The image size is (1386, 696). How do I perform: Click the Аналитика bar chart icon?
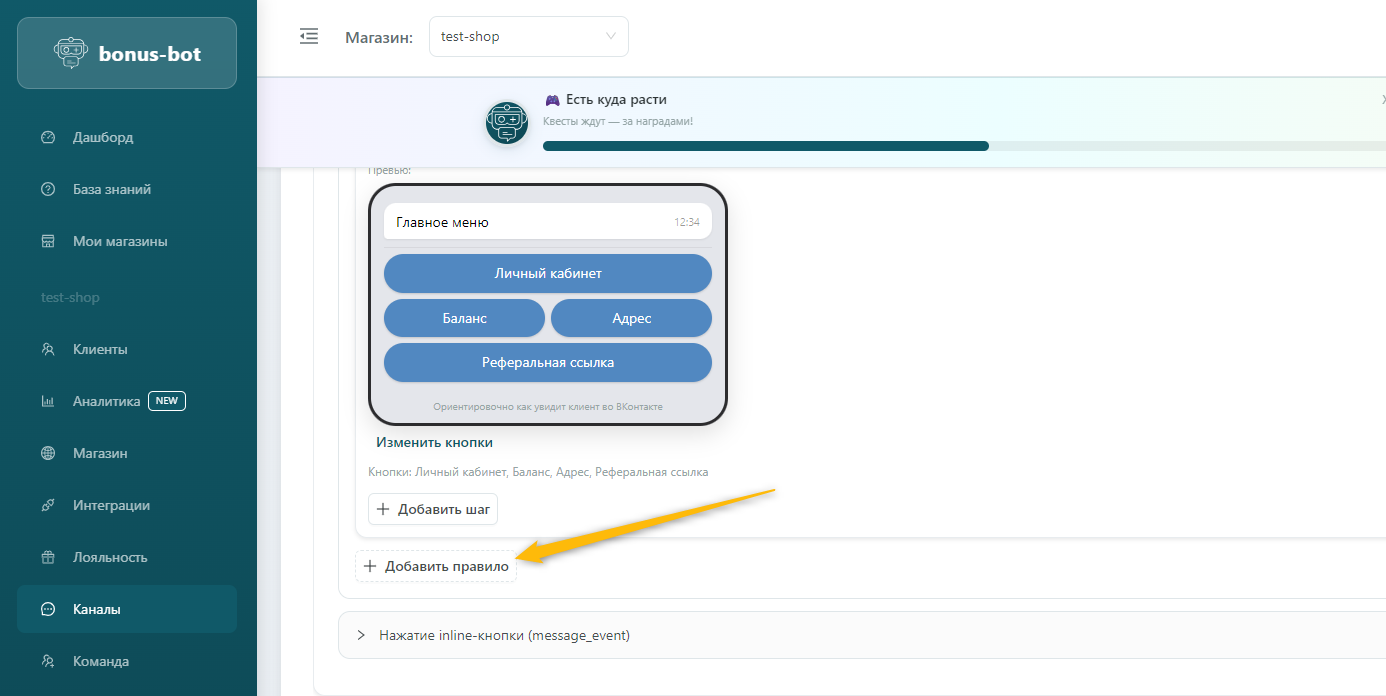[48, 401]
